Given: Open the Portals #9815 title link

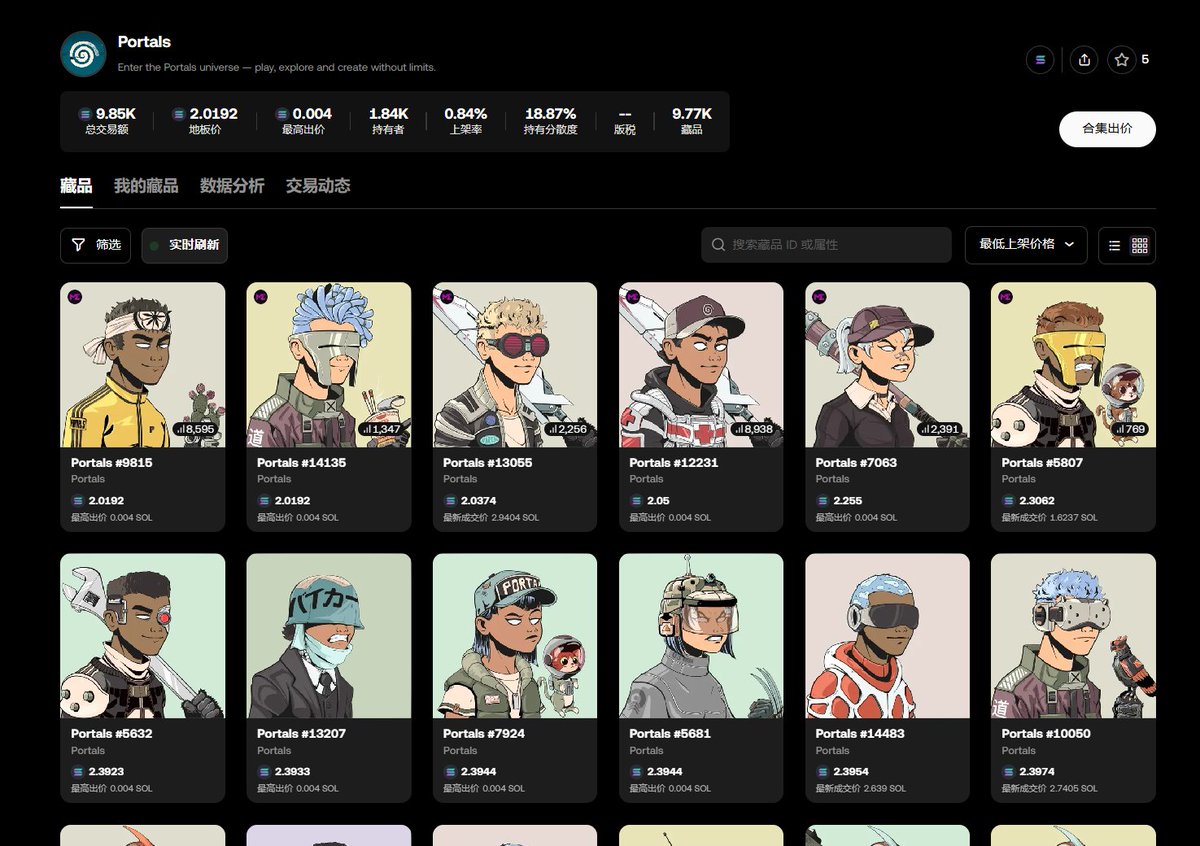Looking at the screenshot, I should [x=112, y=463].
